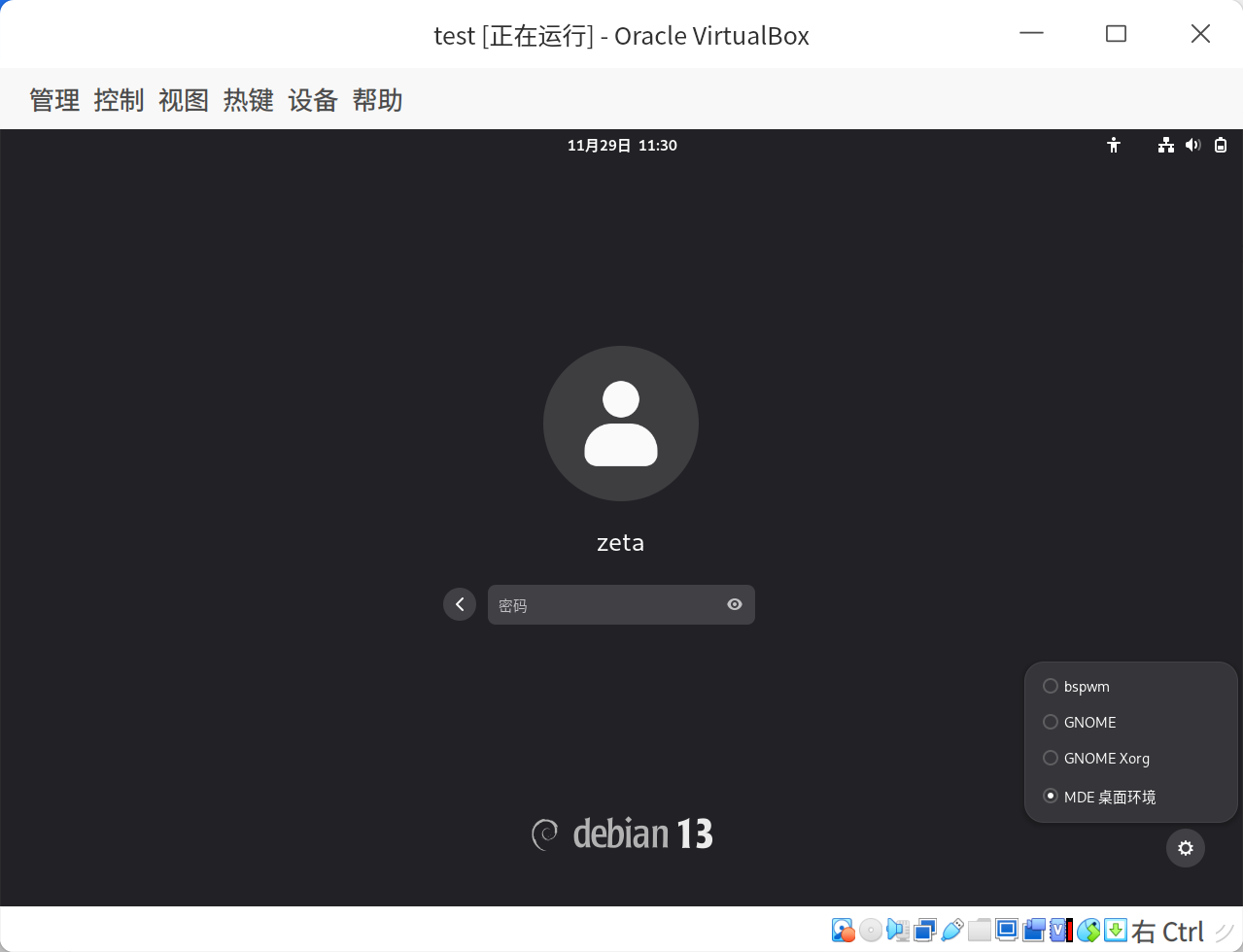Click the 右 Ctrl host key label

pos(1168,932)
